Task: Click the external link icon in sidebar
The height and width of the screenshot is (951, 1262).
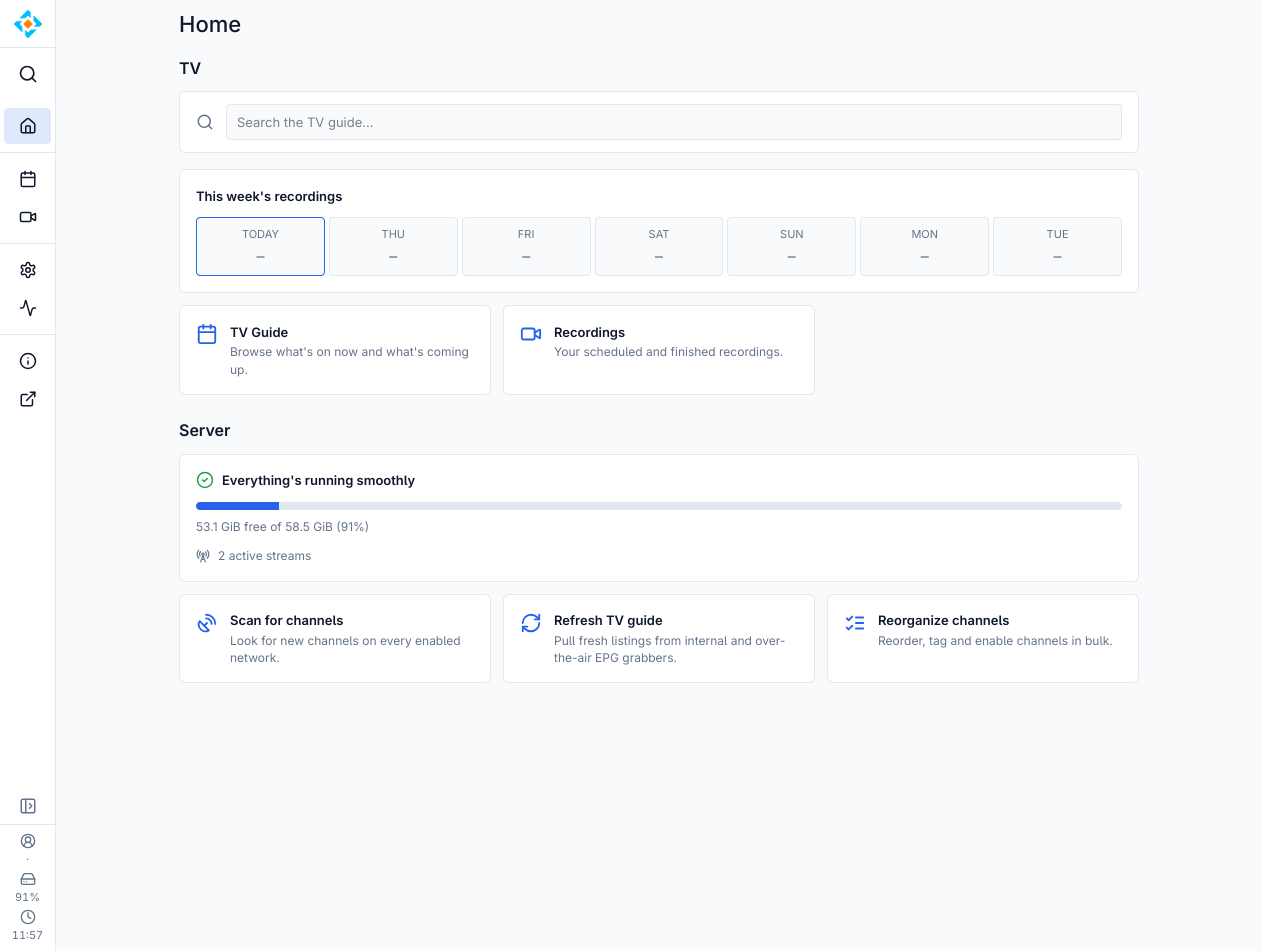Action: click(28, 399)
